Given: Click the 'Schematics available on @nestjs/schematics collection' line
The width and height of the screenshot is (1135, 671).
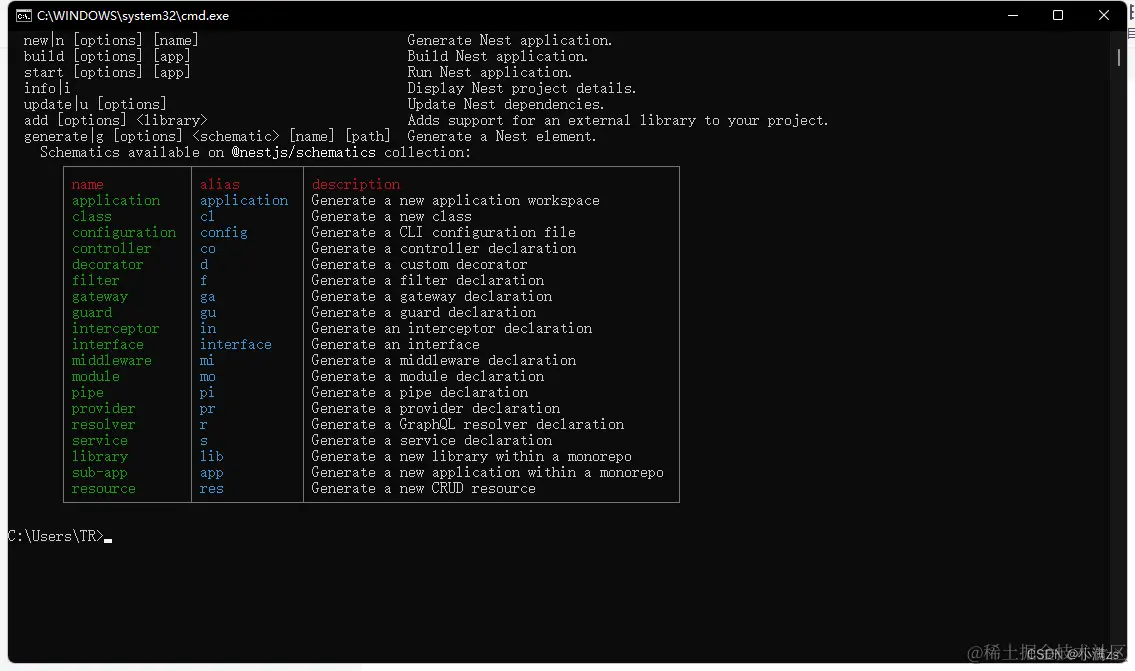Looking at the screenshot, I should 255,152.
